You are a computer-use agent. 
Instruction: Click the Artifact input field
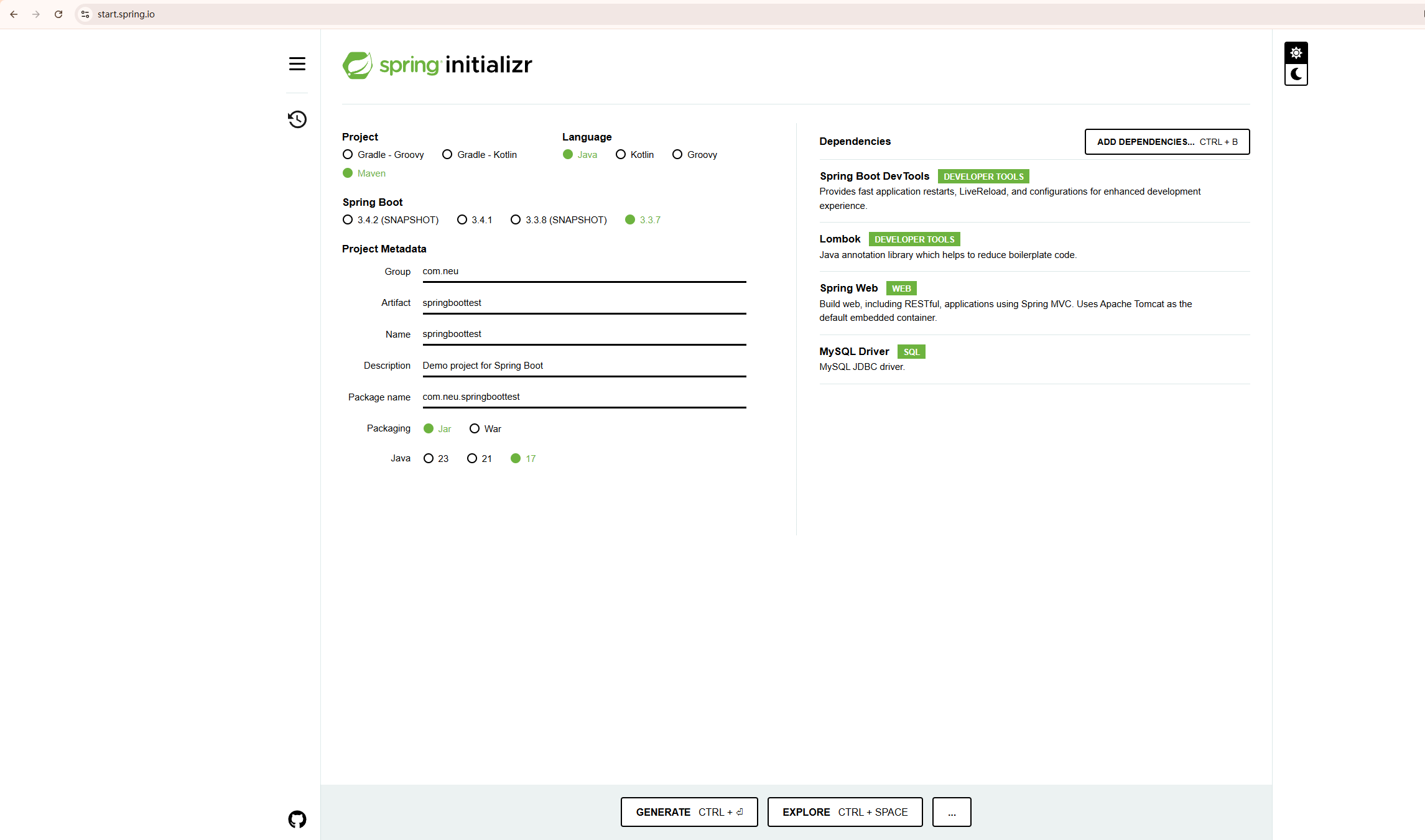coord(583,303)
